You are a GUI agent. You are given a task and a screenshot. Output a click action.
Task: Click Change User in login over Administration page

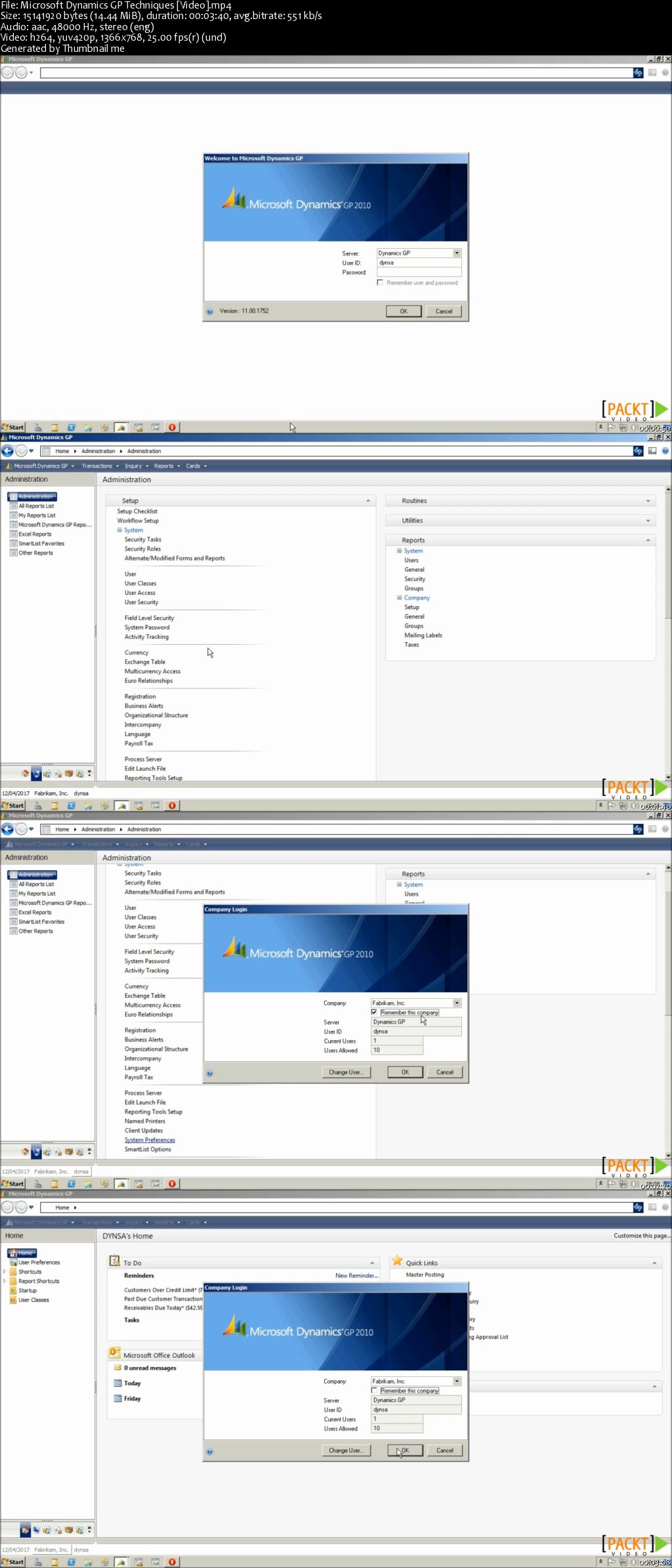click(x=346, y=1072)
